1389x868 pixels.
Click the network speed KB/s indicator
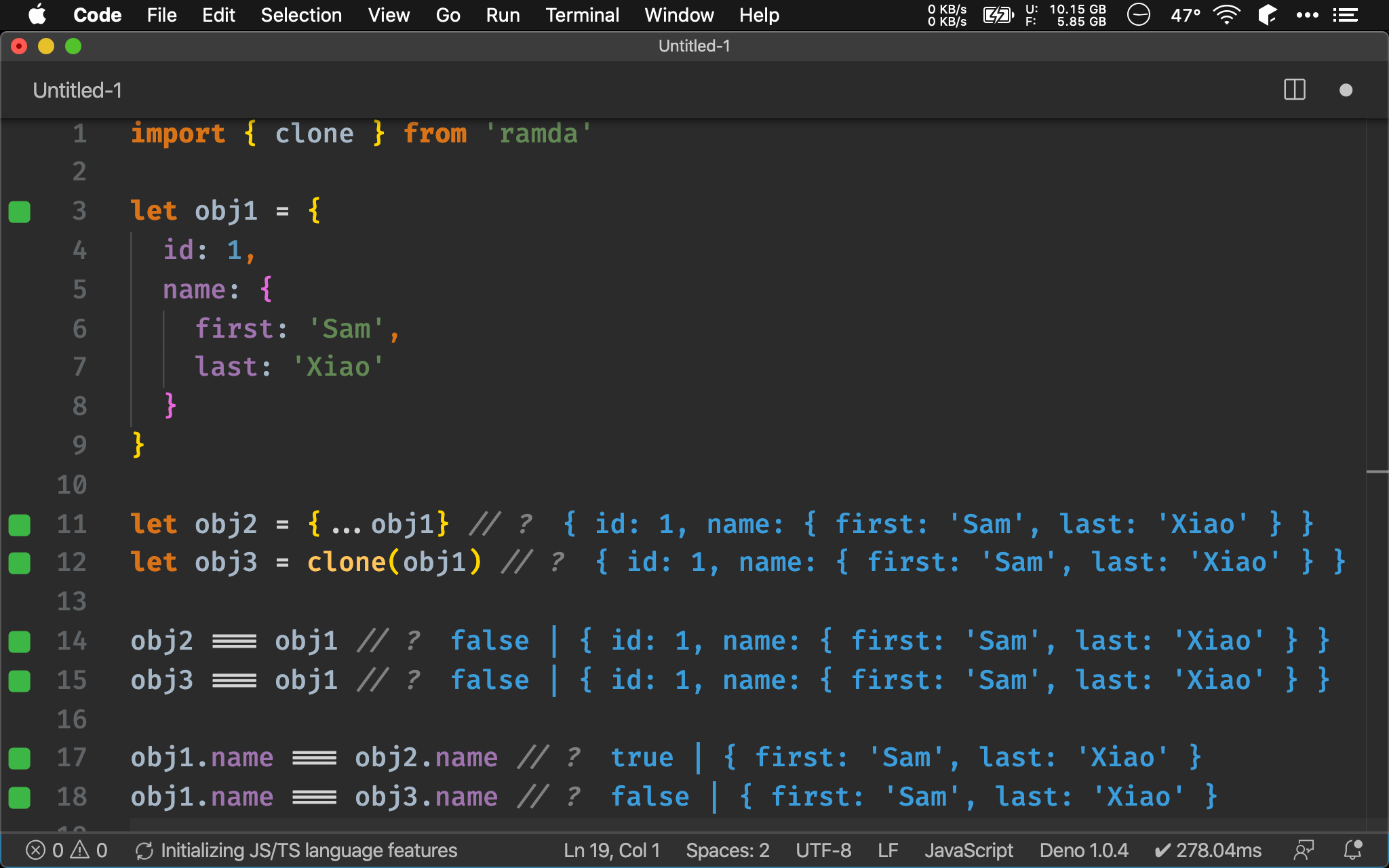point(947,15)
